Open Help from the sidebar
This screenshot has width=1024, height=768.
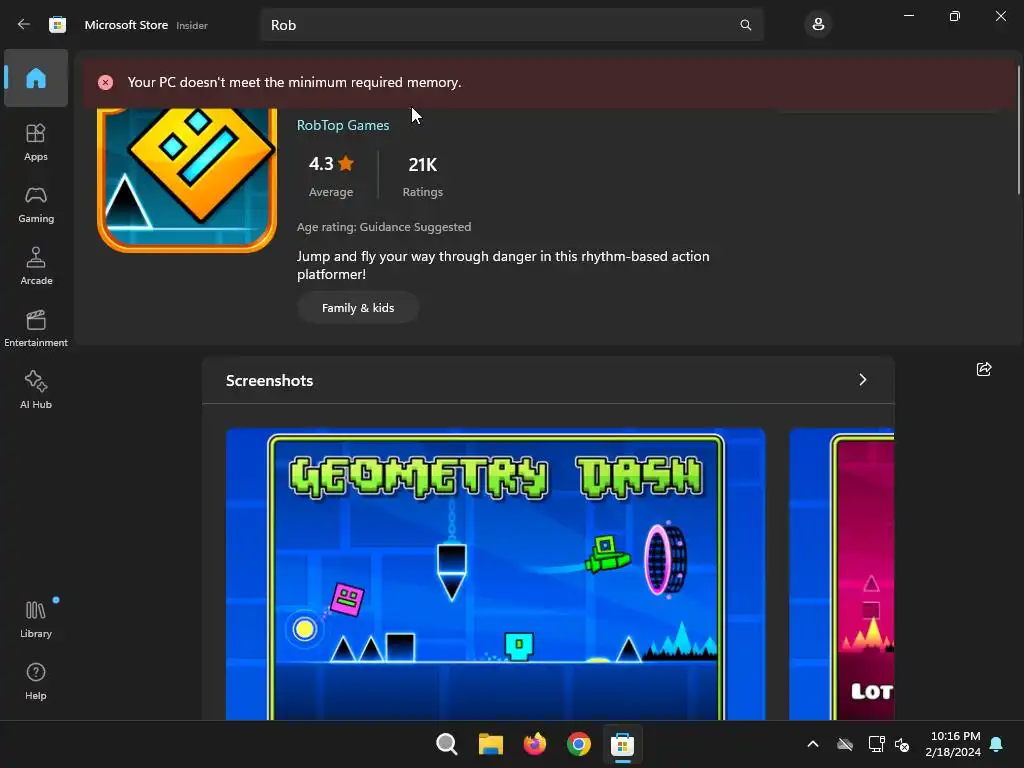pos(36,681)
